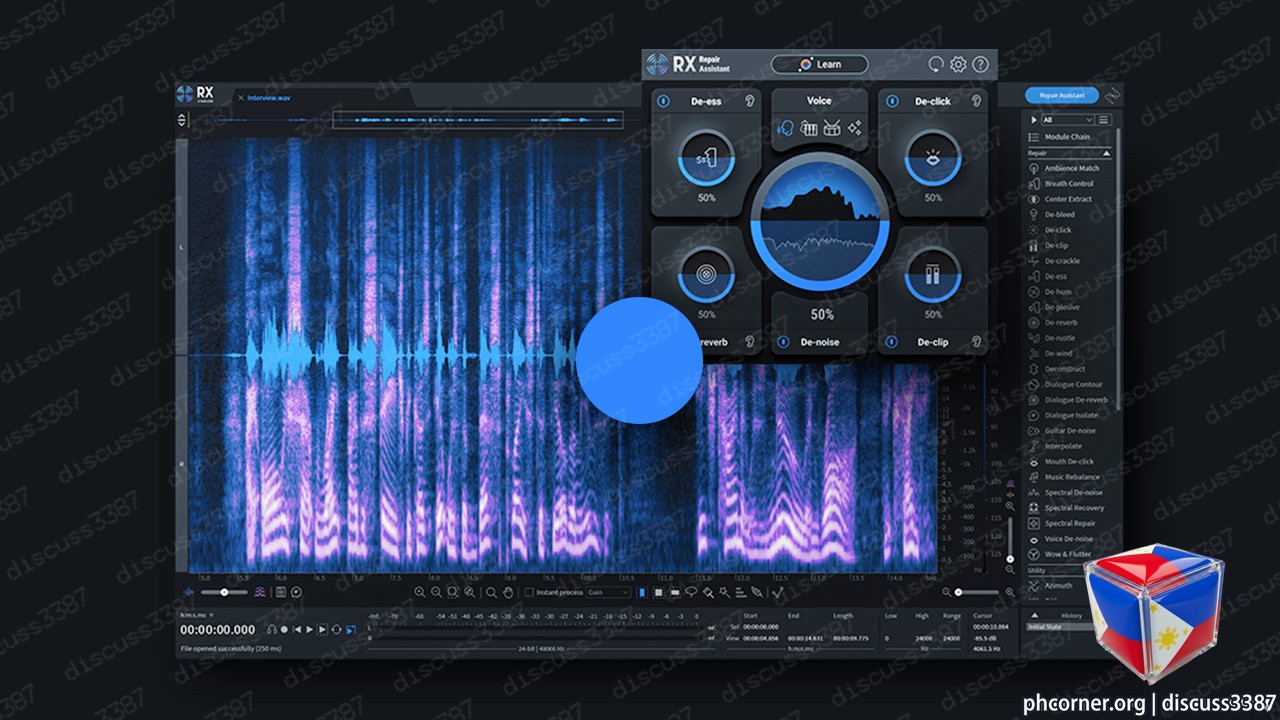The width and height of the screenshot is (1280, 720).
Task: Adjust the De-click amount dial
Action: [933, 157]
